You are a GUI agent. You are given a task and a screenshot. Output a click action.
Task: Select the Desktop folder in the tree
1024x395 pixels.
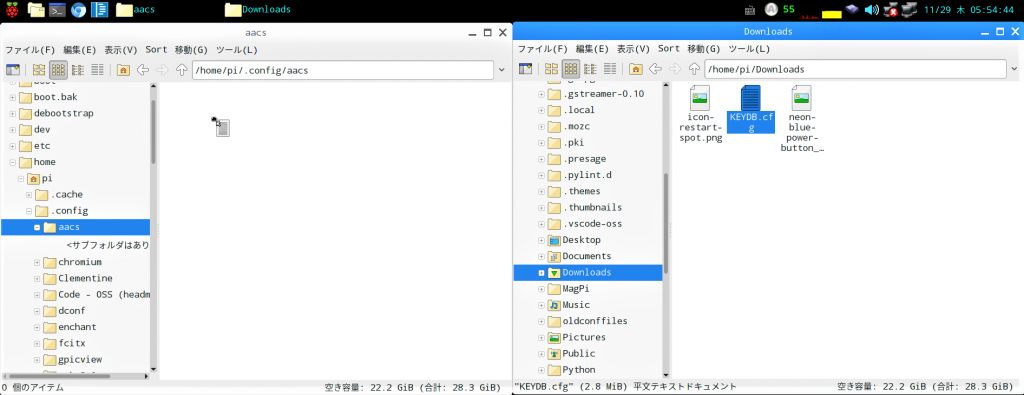[581, 240]
